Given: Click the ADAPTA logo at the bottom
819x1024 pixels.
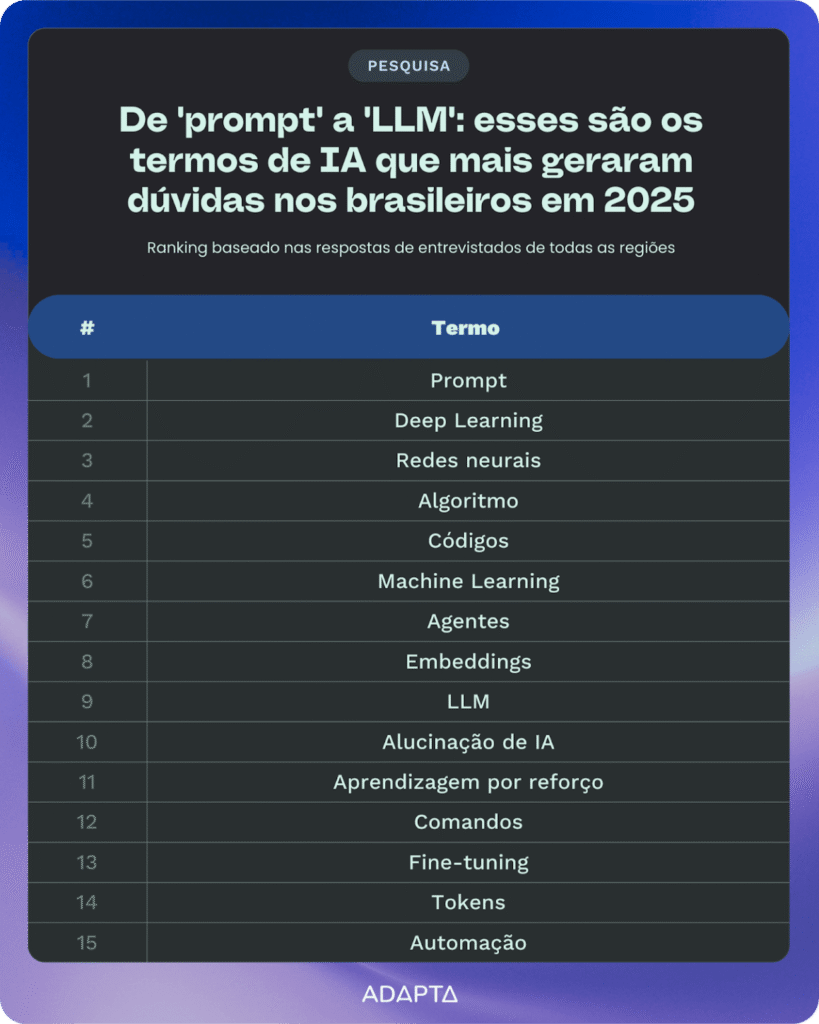Looking at the screenshot, I should point(409,994).
